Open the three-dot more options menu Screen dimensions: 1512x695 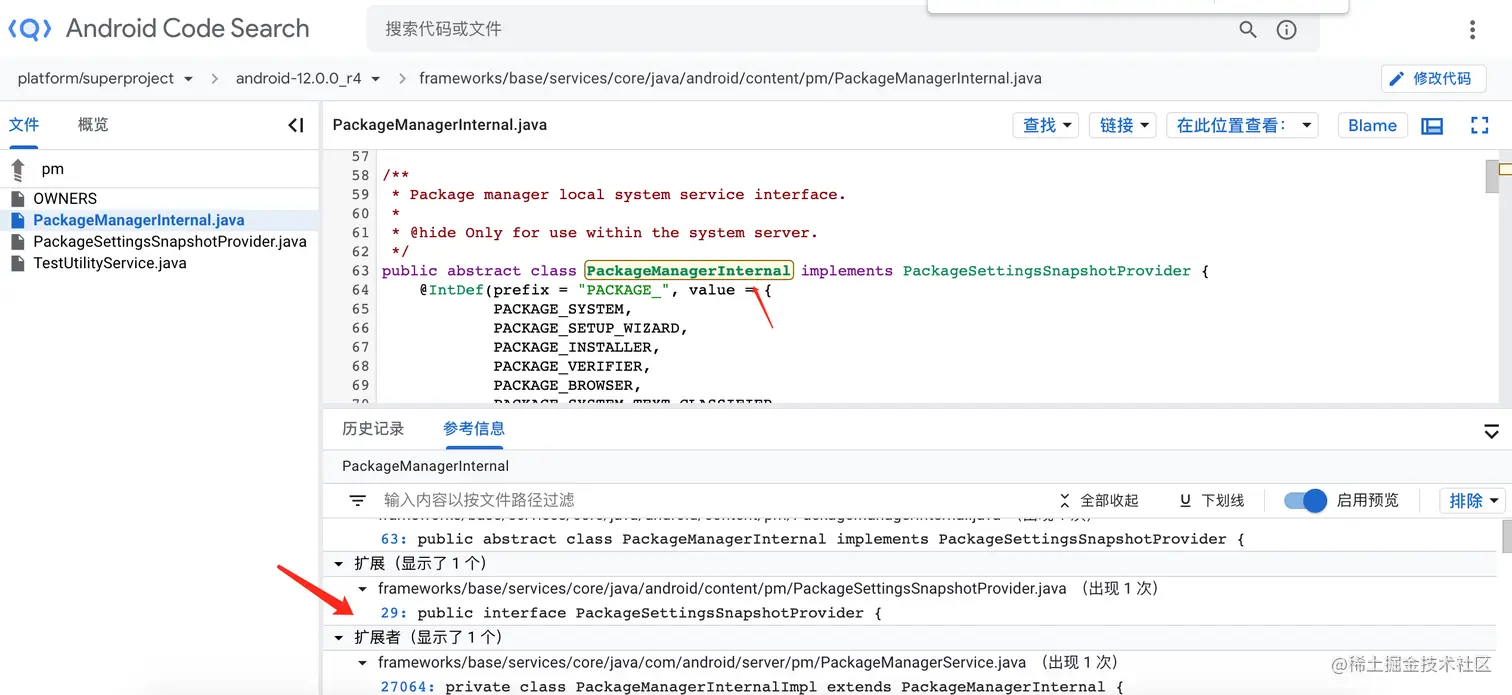(1472, 30)
